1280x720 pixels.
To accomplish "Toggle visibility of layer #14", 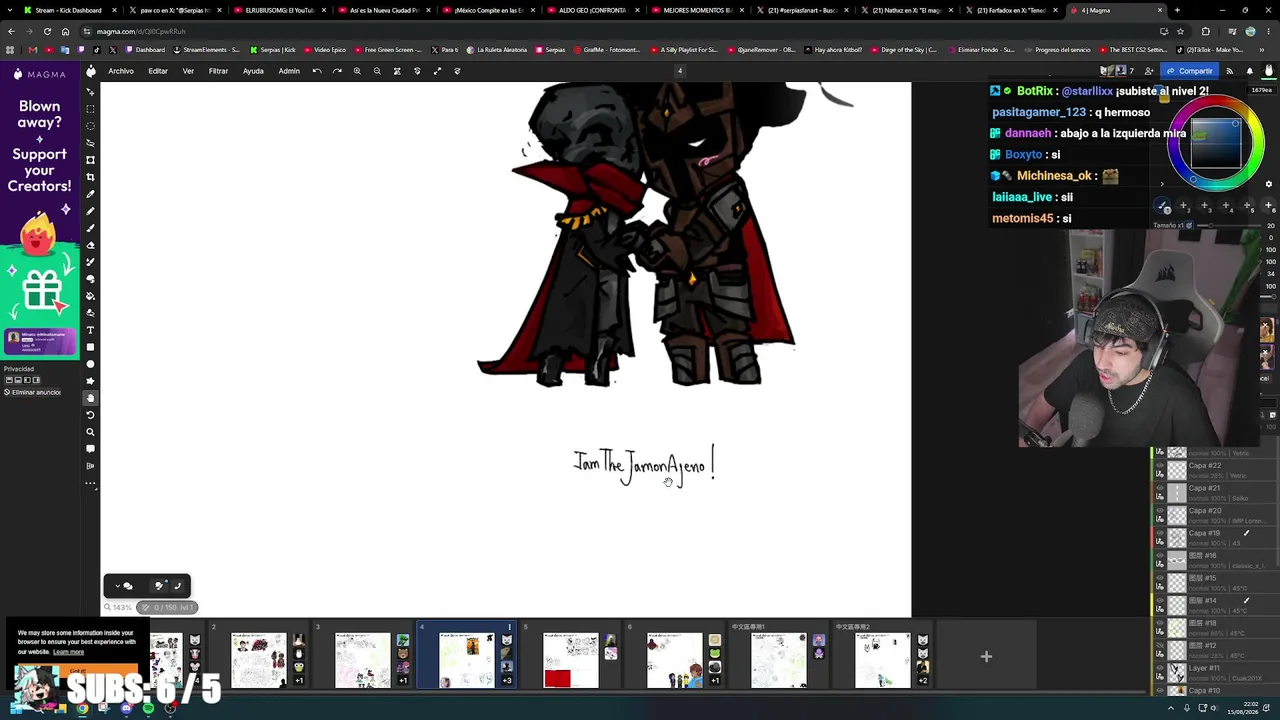I will coord(1160,601).
